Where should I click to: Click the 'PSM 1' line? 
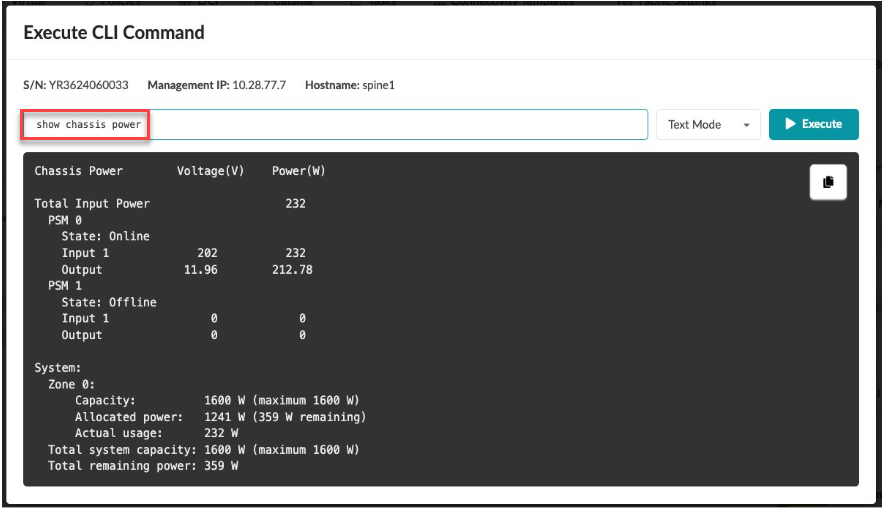[65, 286]
